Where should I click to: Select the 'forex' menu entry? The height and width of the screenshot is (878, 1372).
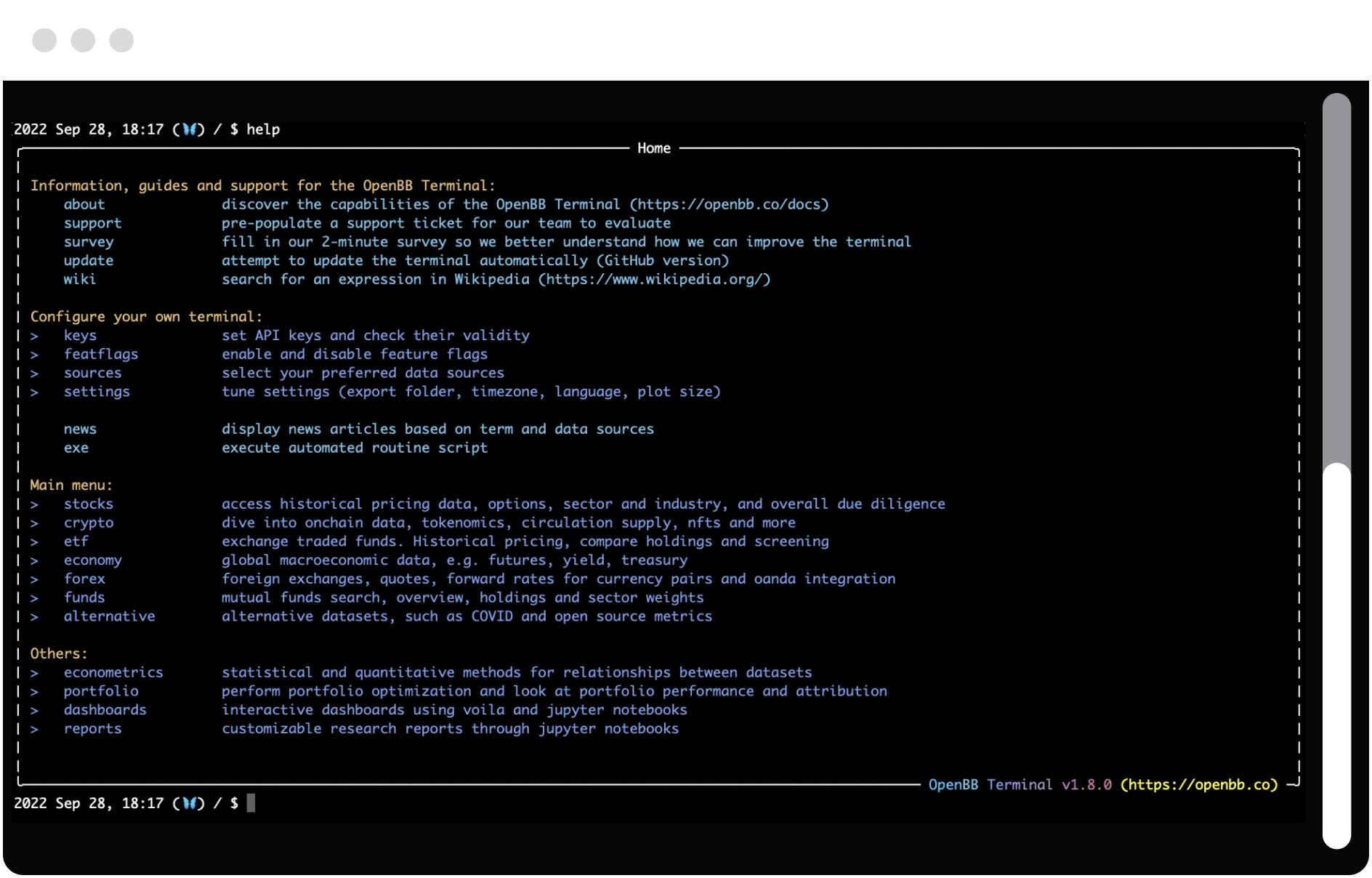click(84, 579)
